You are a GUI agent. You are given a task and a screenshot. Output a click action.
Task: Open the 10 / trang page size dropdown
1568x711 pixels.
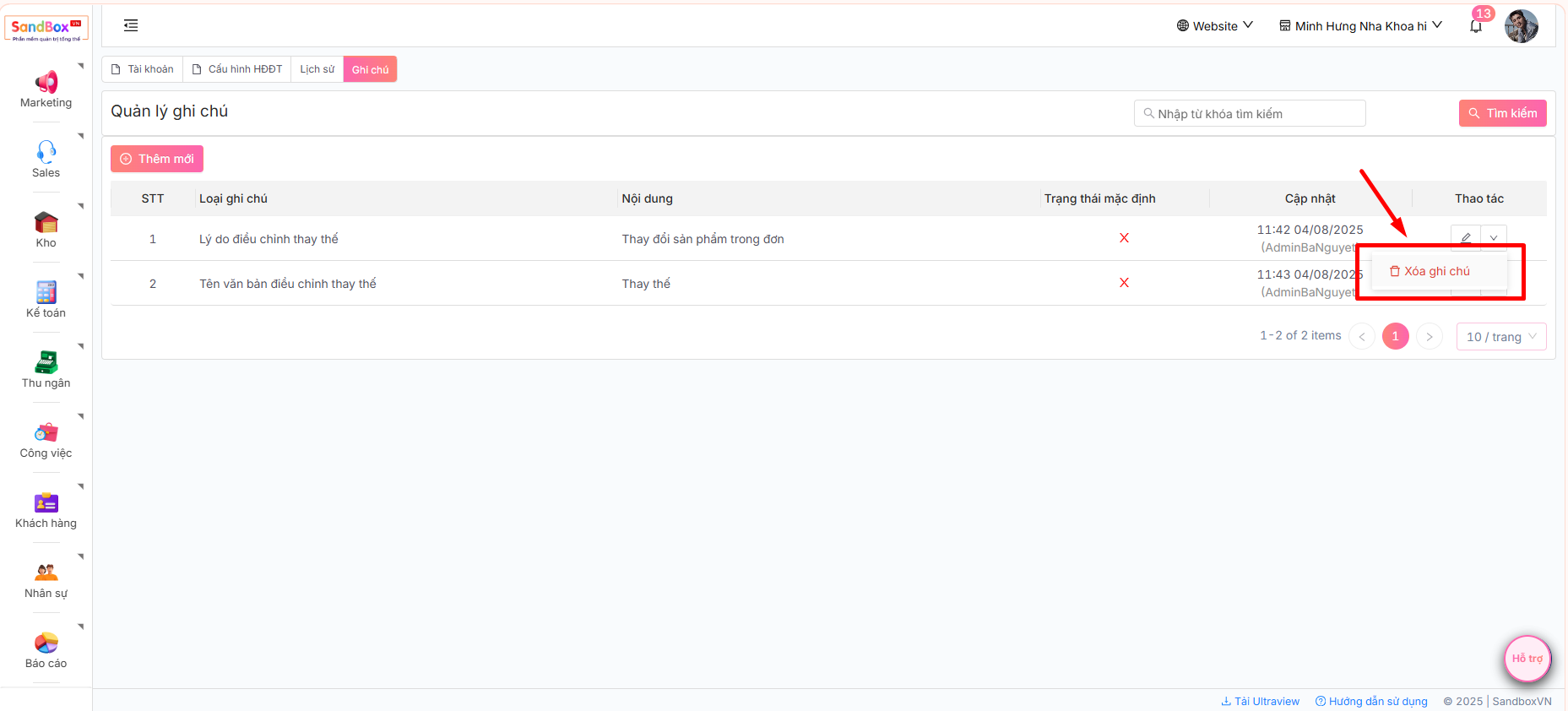(1500, 337)
